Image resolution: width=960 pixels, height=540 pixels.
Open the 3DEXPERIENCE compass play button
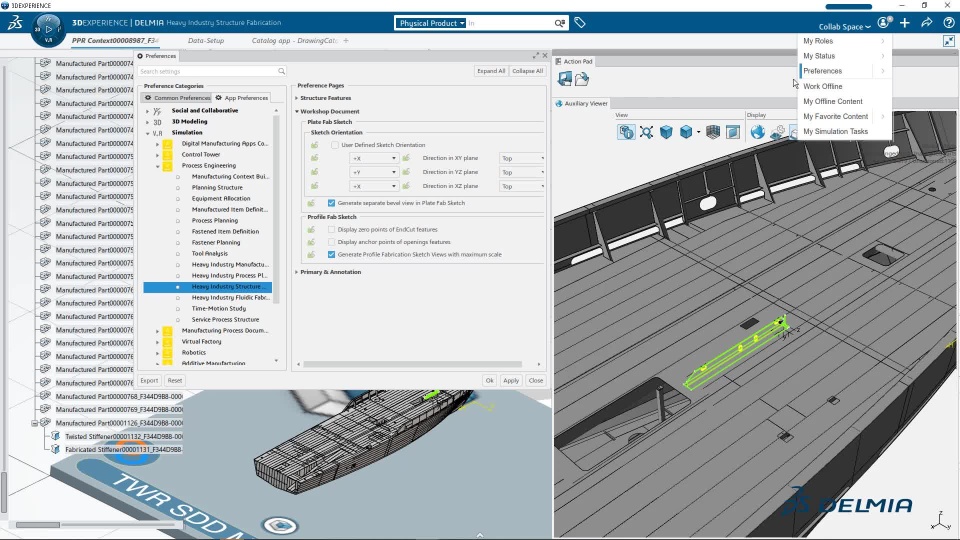click(48, 29)
